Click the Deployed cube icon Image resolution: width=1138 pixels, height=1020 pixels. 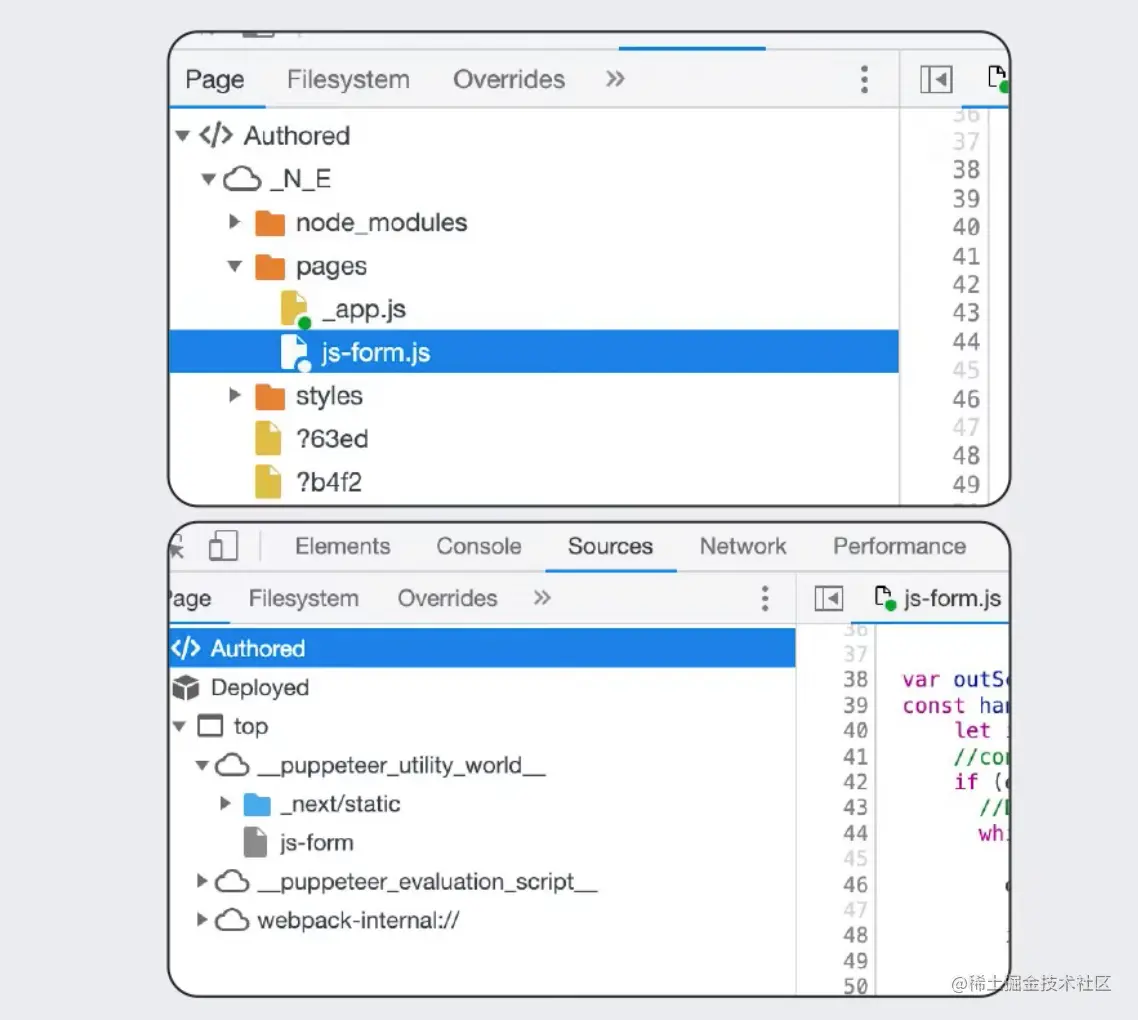(x=187, y=688)
